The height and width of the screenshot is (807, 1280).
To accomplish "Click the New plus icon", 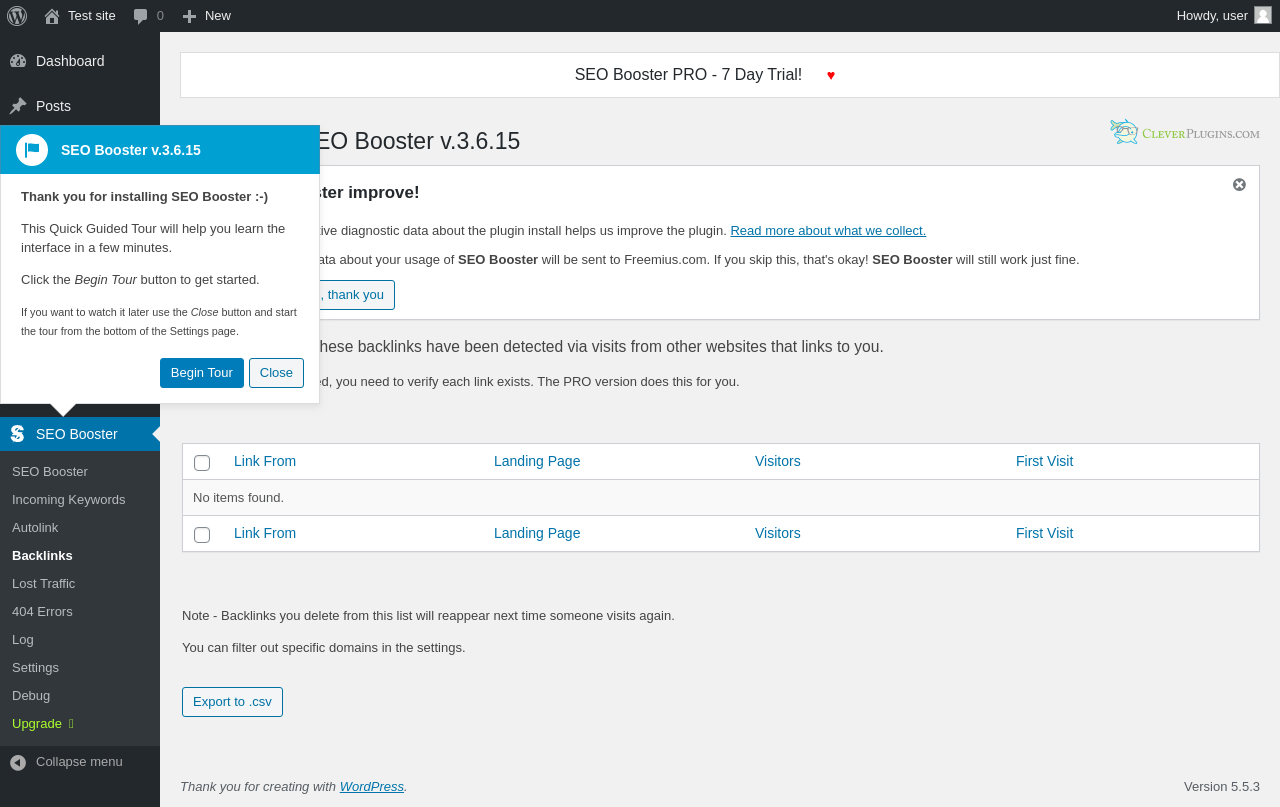I will (189, 16).
